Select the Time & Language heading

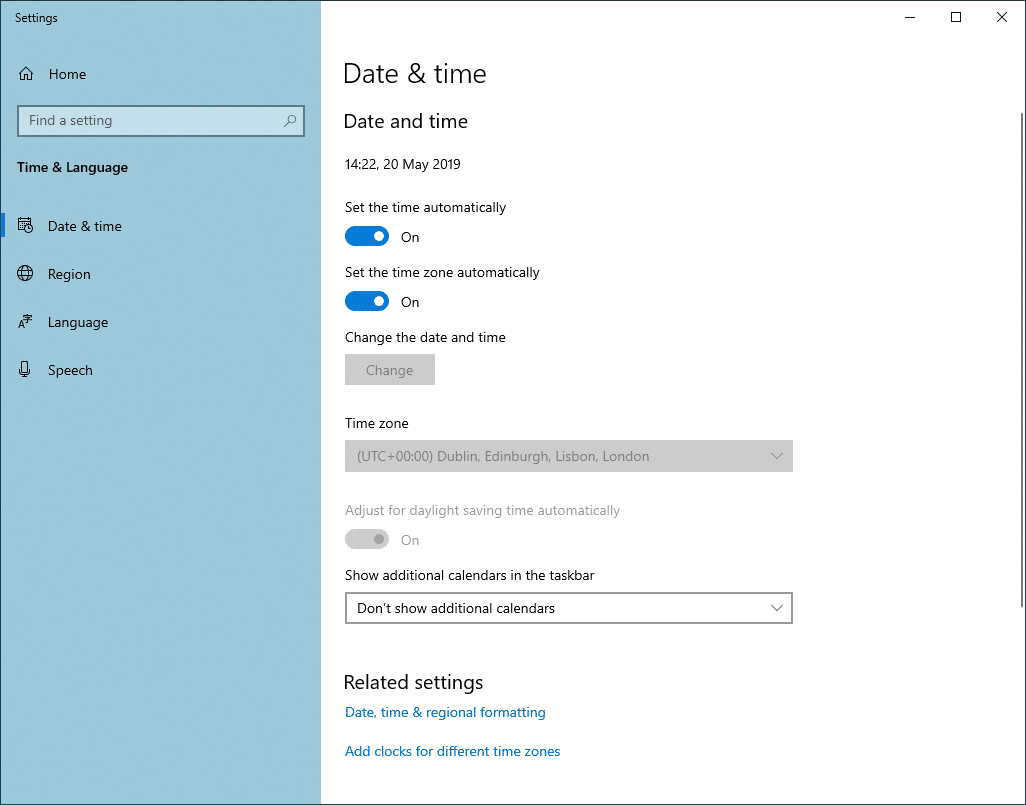tap(71, 167)
